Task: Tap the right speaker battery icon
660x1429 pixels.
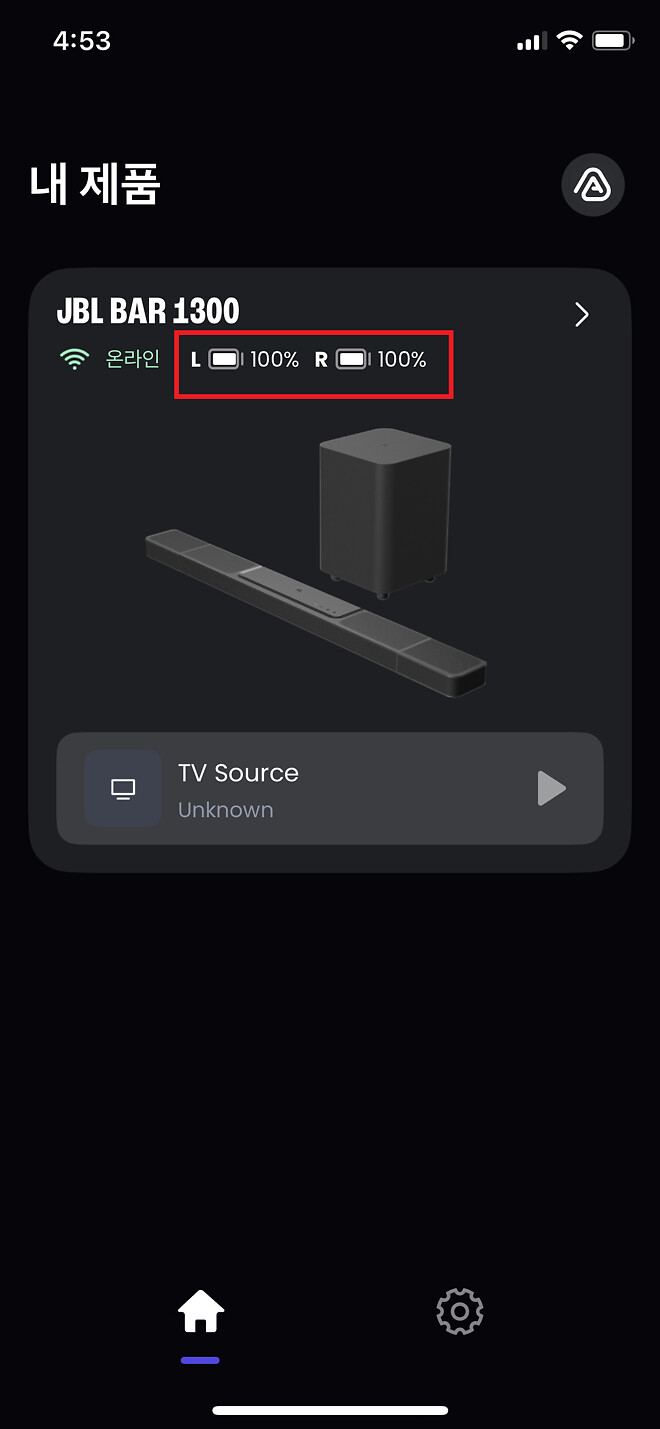Action: [353, 359]
